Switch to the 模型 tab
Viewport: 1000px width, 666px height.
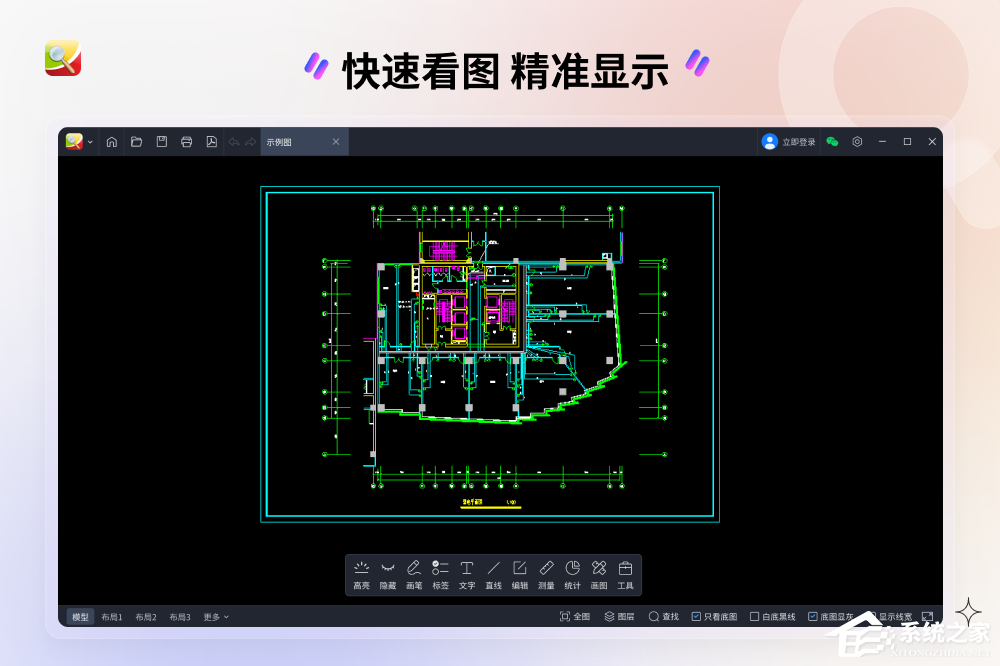pos(80,617)
